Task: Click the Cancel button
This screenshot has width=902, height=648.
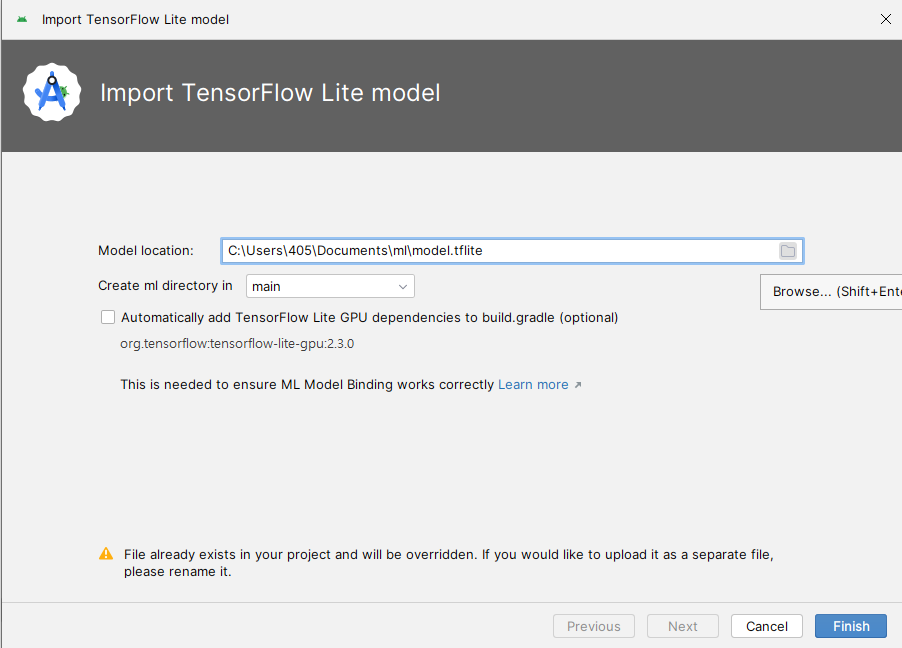Action: [x=767, y=626]
